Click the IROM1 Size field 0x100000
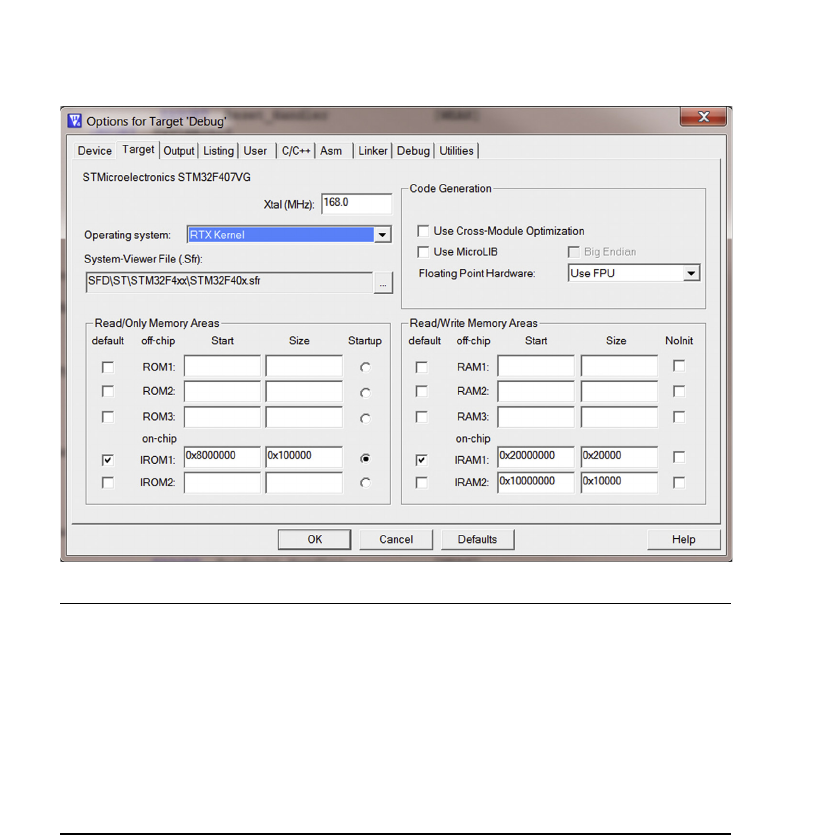Image resolution: width=834 pixels, height=835 pixels. tap(304, 457)
